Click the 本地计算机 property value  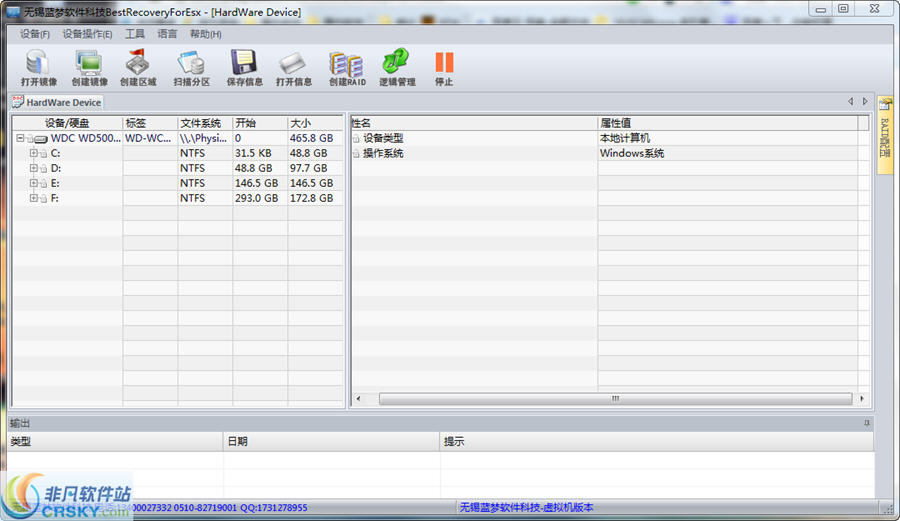[x=624, y=138]
